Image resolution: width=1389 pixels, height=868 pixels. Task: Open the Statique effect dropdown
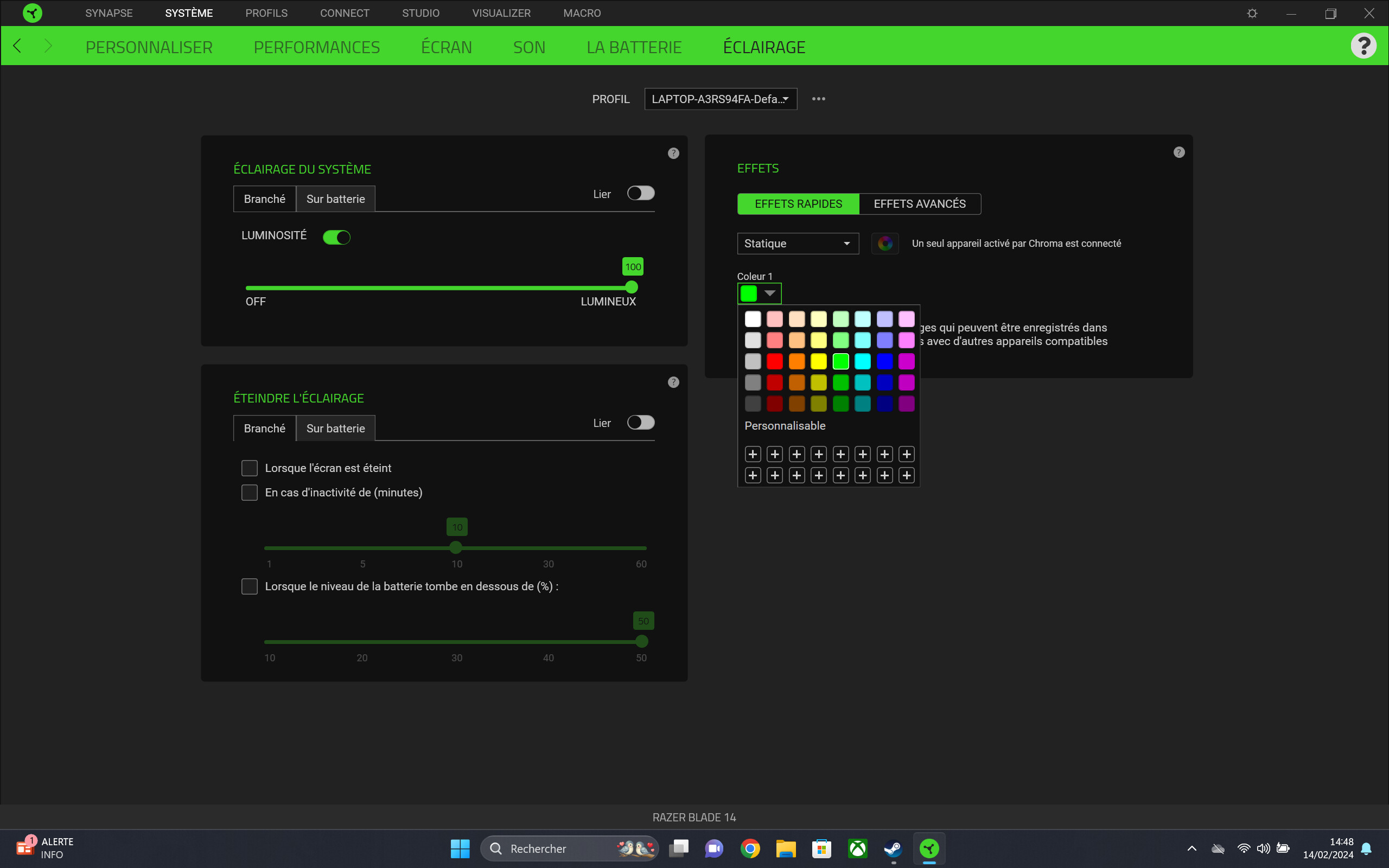tap(798, 244)
